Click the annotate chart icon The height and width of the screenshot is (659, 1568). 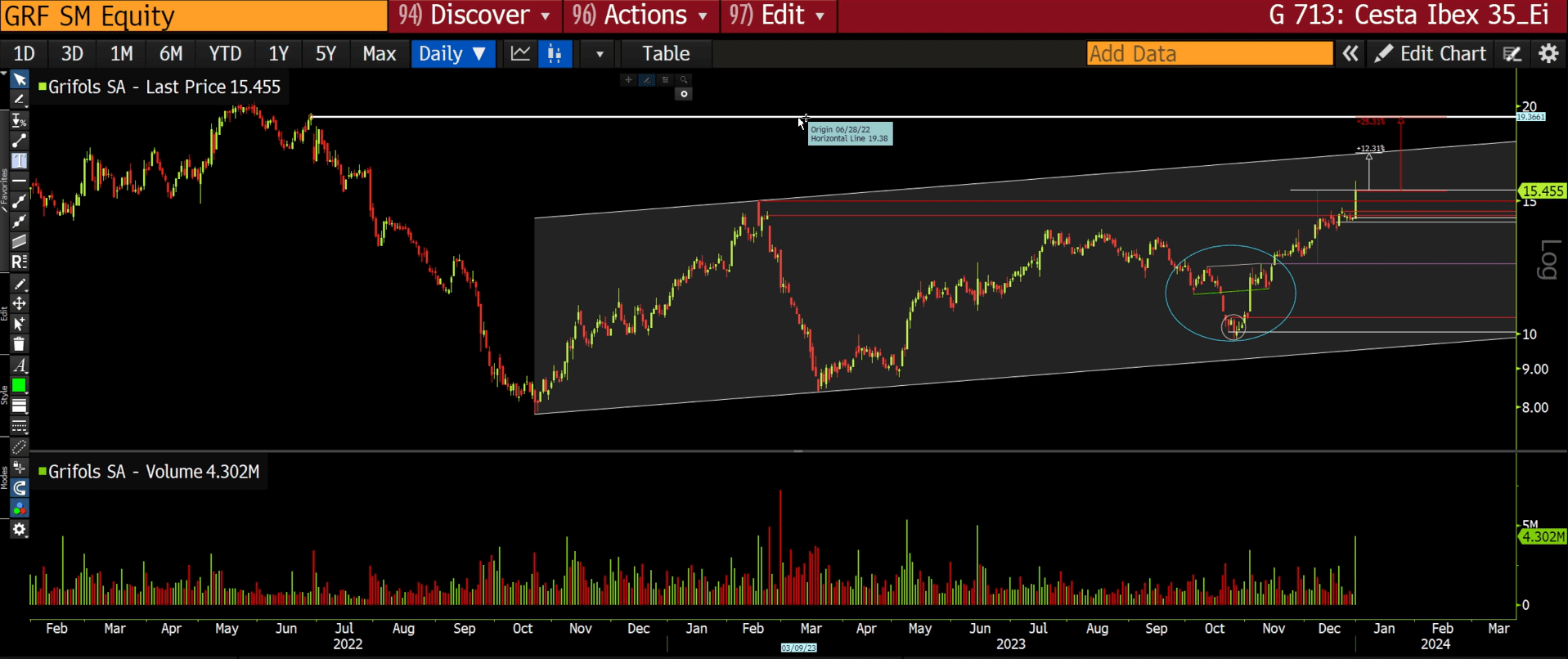coord(1512,54)
